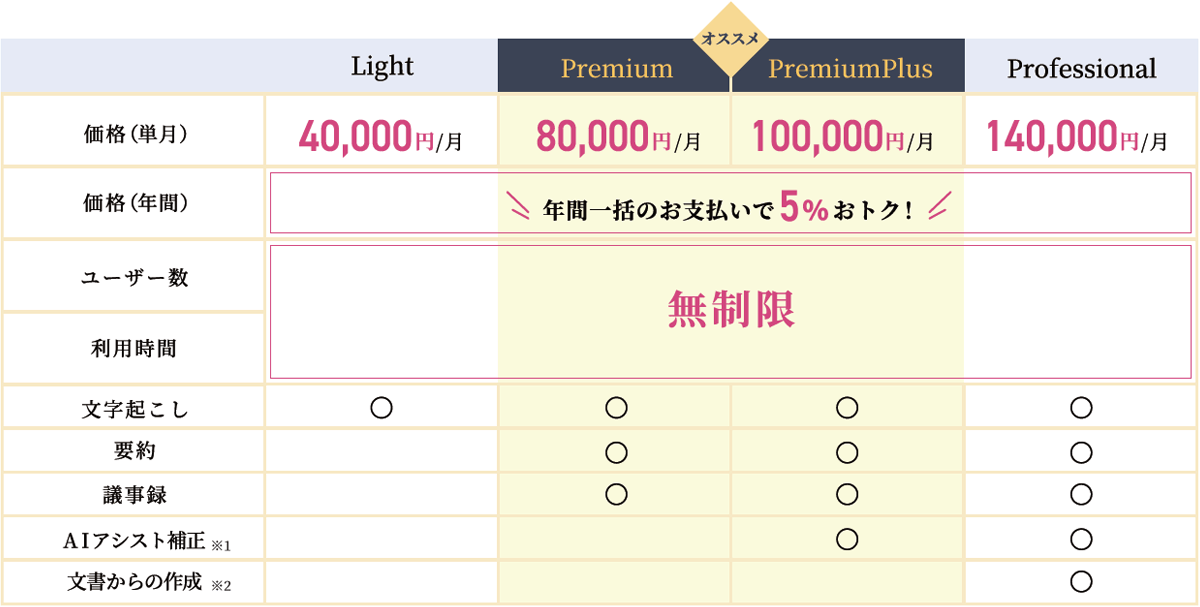The width and height of the screenshot is (1200, 607).
Task: Select the Professional plan header
Action: (x=1081, y=68)
